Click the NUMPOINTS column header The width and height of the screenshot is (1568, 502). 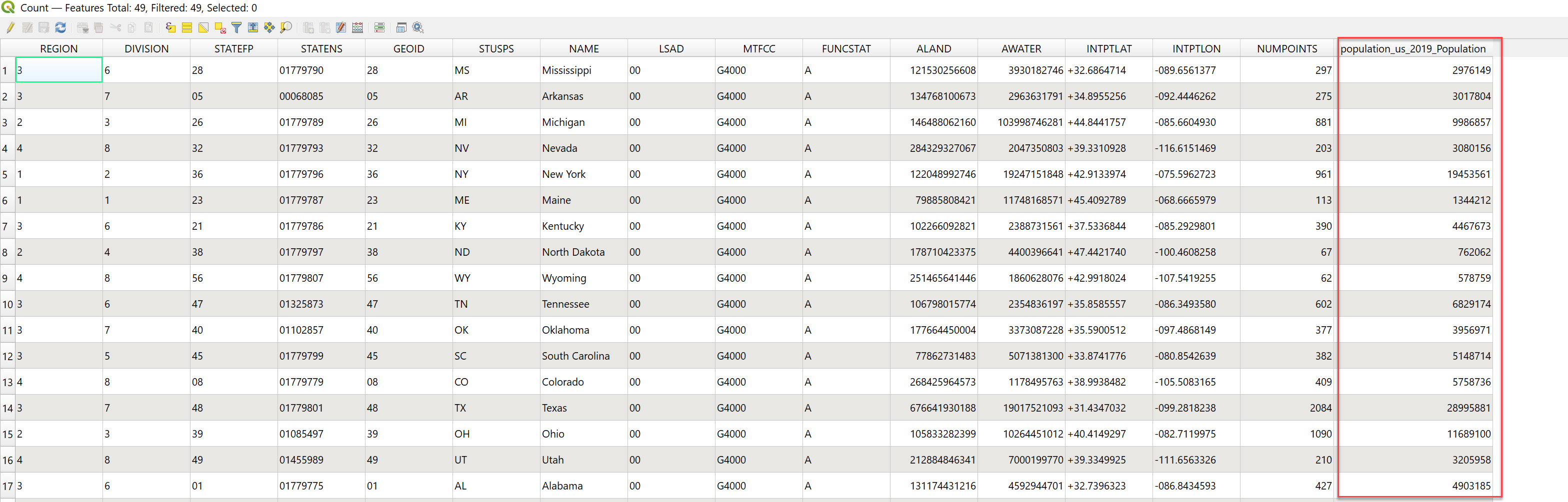point(1287,48)
